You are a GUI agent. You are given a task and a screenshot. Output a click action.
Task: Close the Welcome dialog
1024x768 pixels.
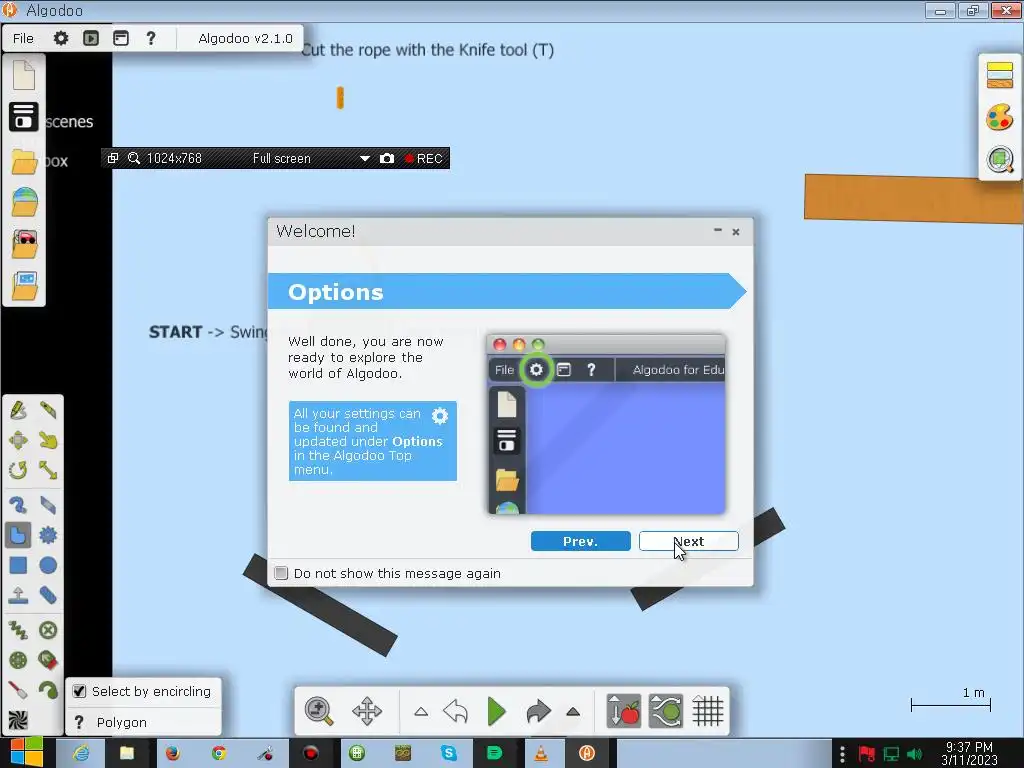(736, 232)
